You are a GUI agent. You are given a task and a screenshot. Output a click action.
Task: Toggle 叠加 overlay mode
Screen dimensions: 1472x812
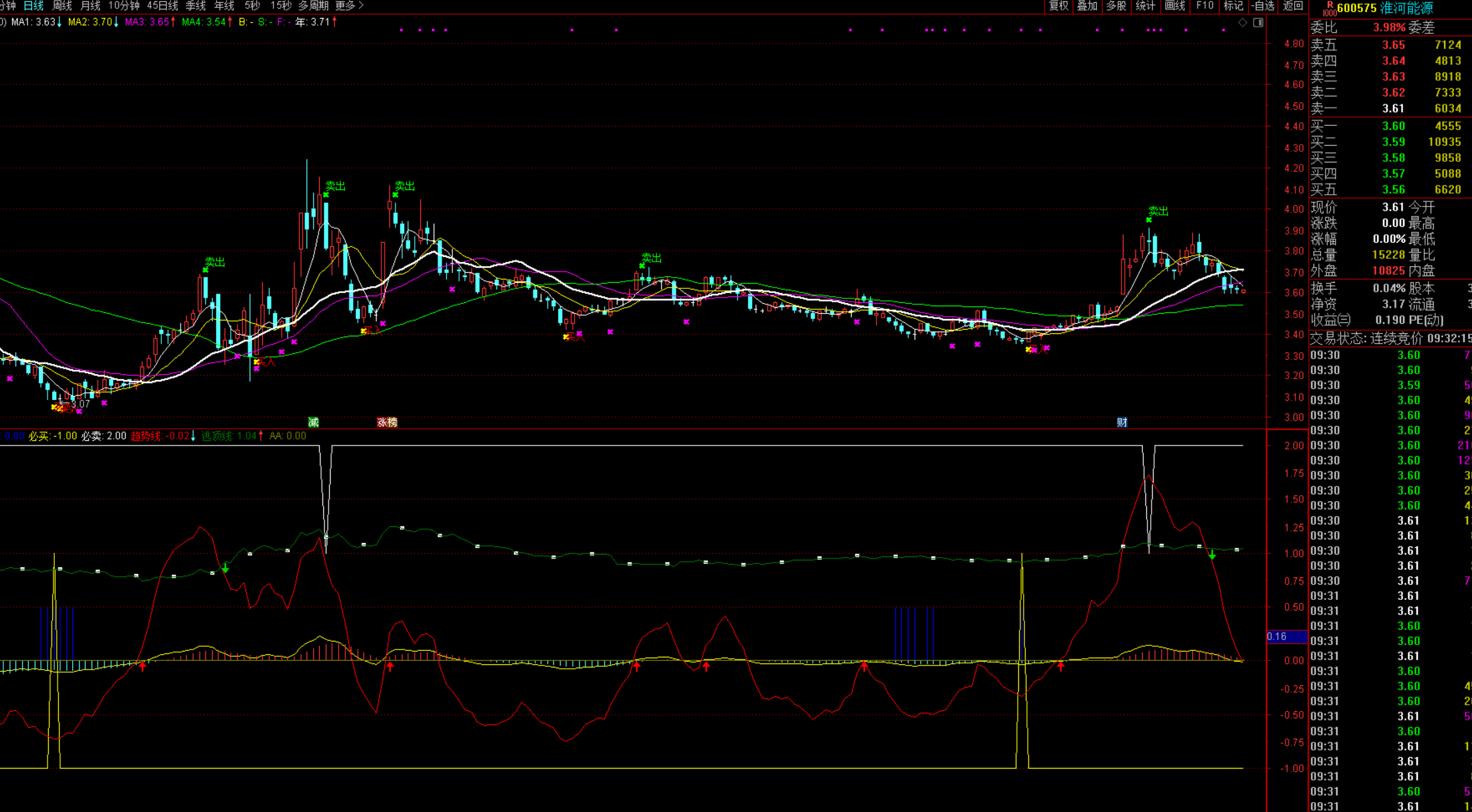1087,6
